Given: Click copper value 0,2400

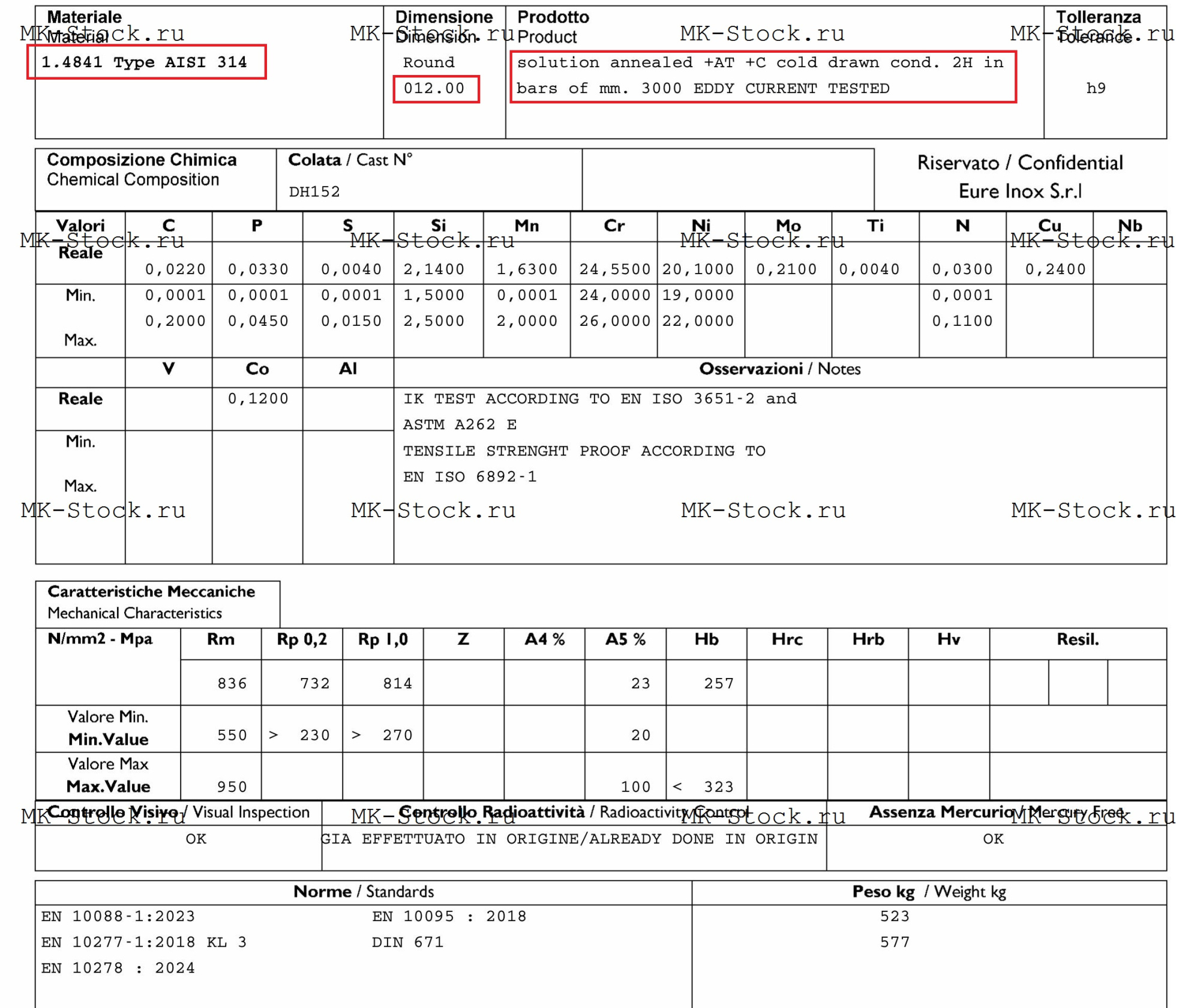Looking at the screenshot, I should [1055, 269].
